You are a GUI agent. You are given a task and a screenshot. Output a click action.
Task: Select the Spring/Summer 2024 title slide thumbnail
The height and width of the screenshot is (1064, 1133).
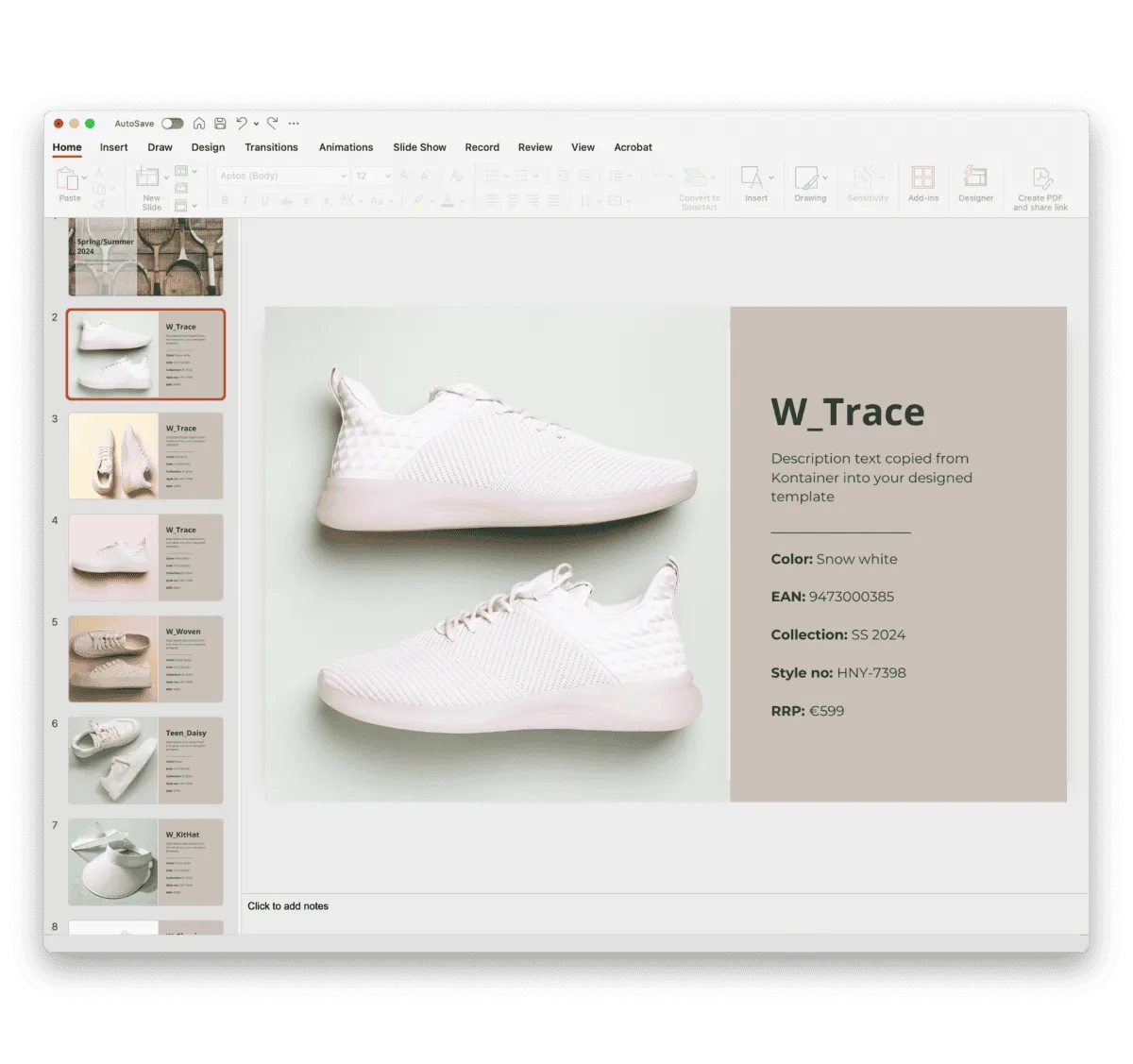145,257
